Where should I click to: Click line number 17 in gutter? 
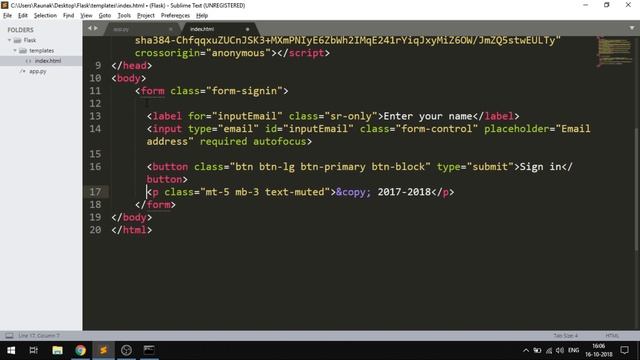(95, 192)
